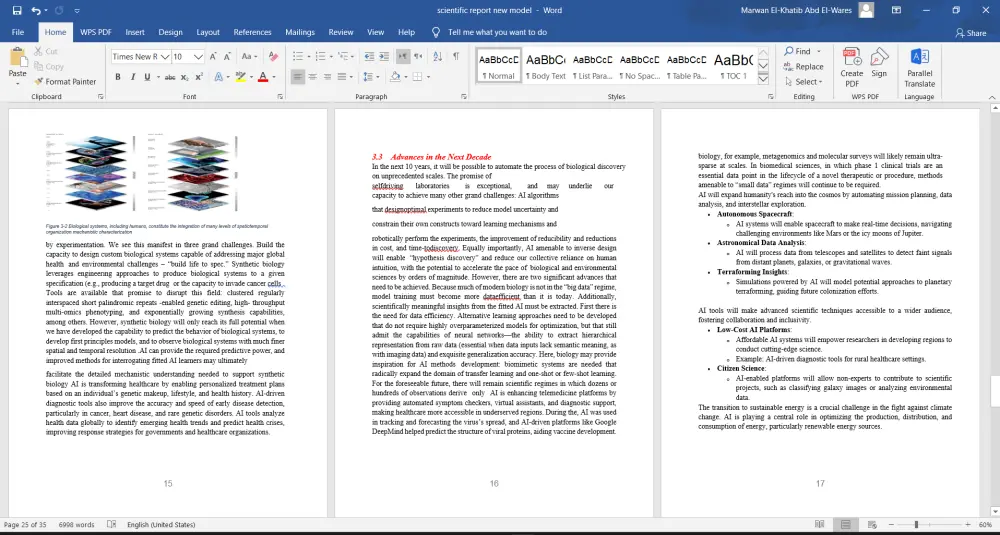Click the Align Right icon
The height and width of the screenshot is (535, 1000).
[x=327, y=77]
